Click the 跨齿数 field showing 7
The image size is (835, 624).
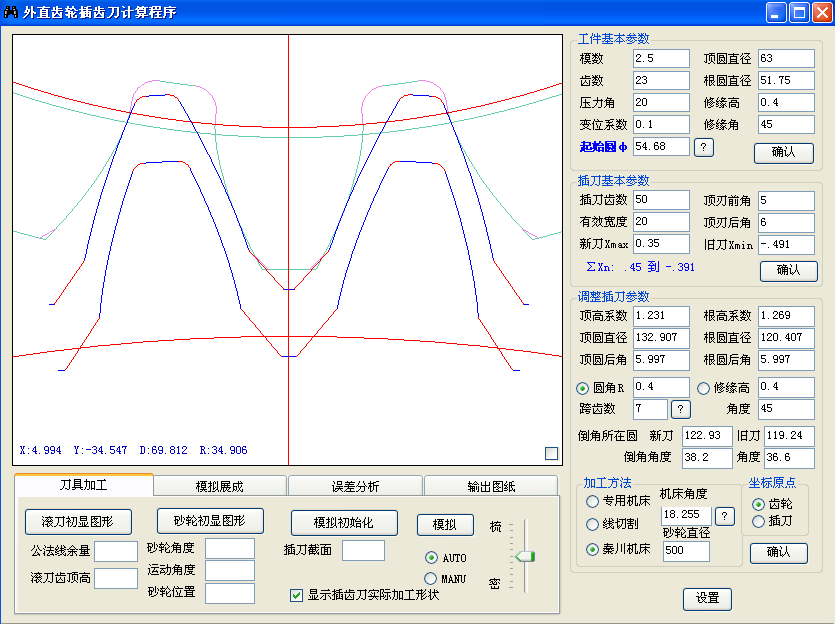650,409
